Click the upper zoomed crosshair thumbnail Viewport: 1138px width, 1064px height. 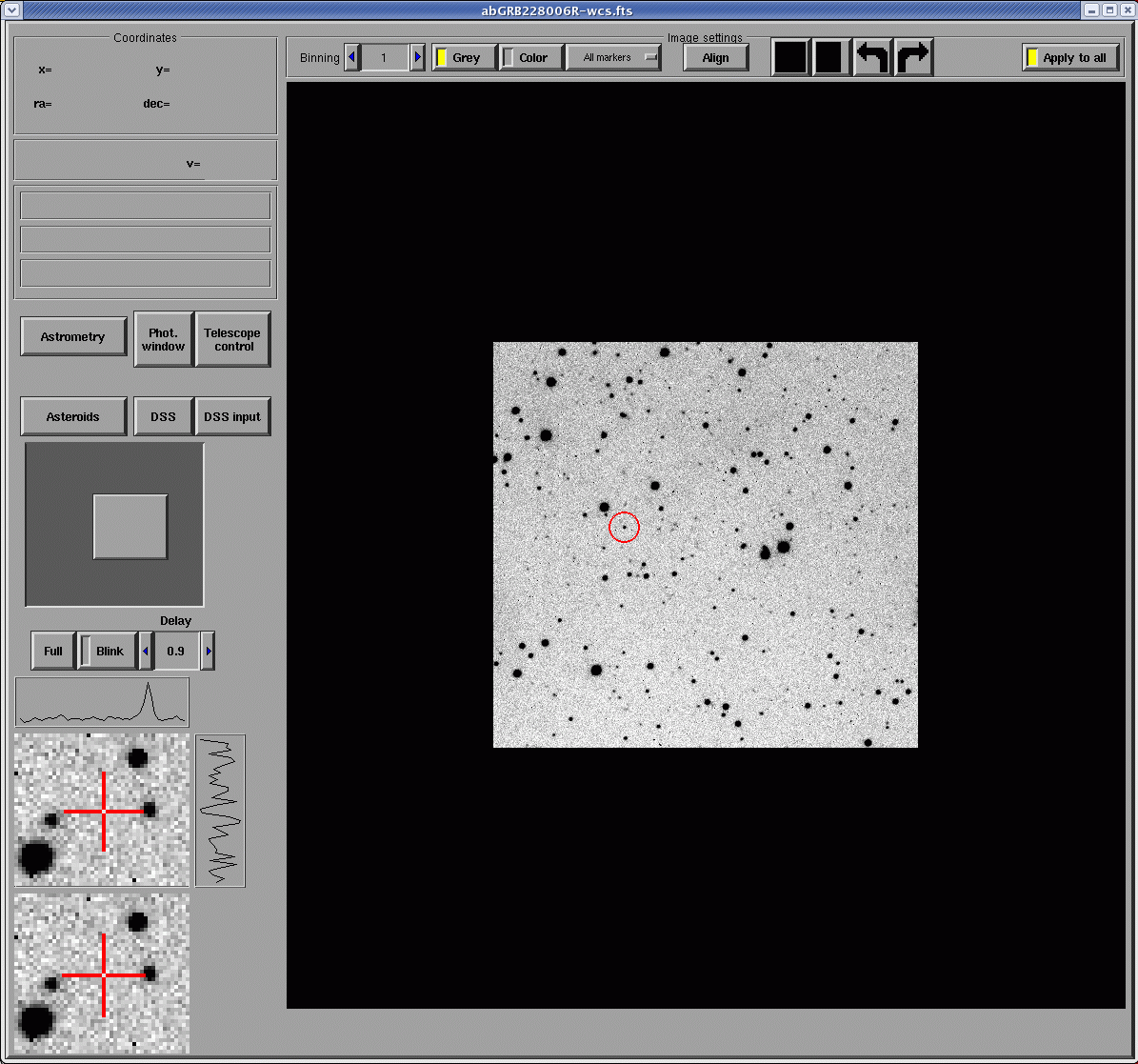[x=102, y=810]
